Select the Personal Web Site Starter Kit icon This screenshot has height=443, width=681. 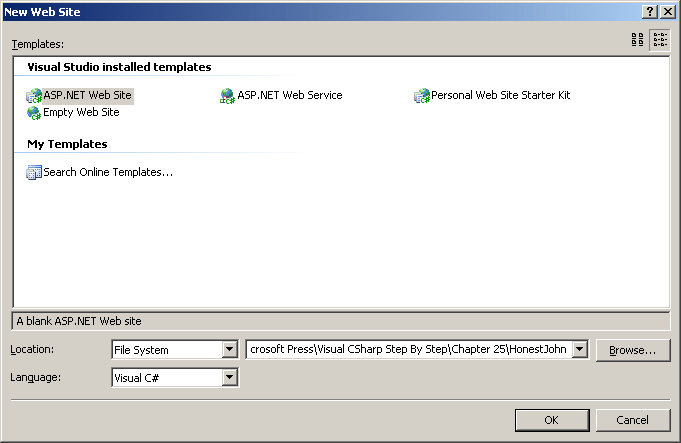[422, 96]
